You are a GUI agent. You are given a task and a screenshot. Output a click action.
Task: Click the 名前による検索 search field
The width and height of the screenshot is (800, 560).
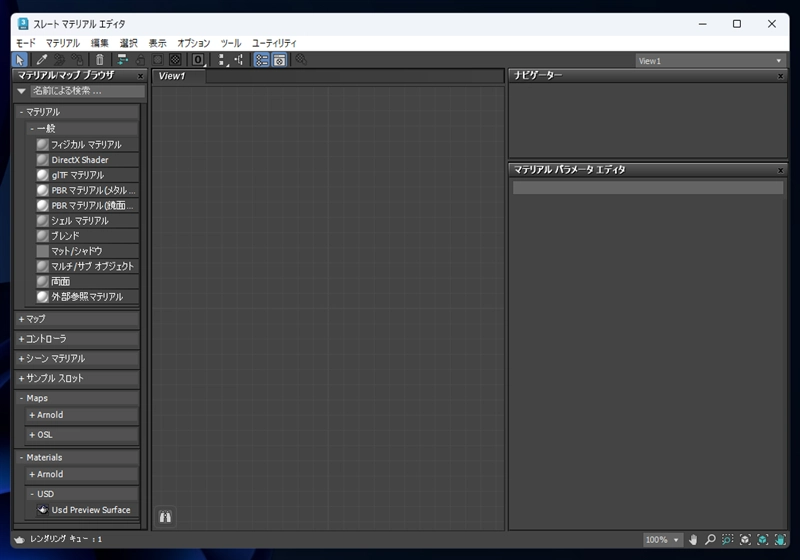(88, 91)
